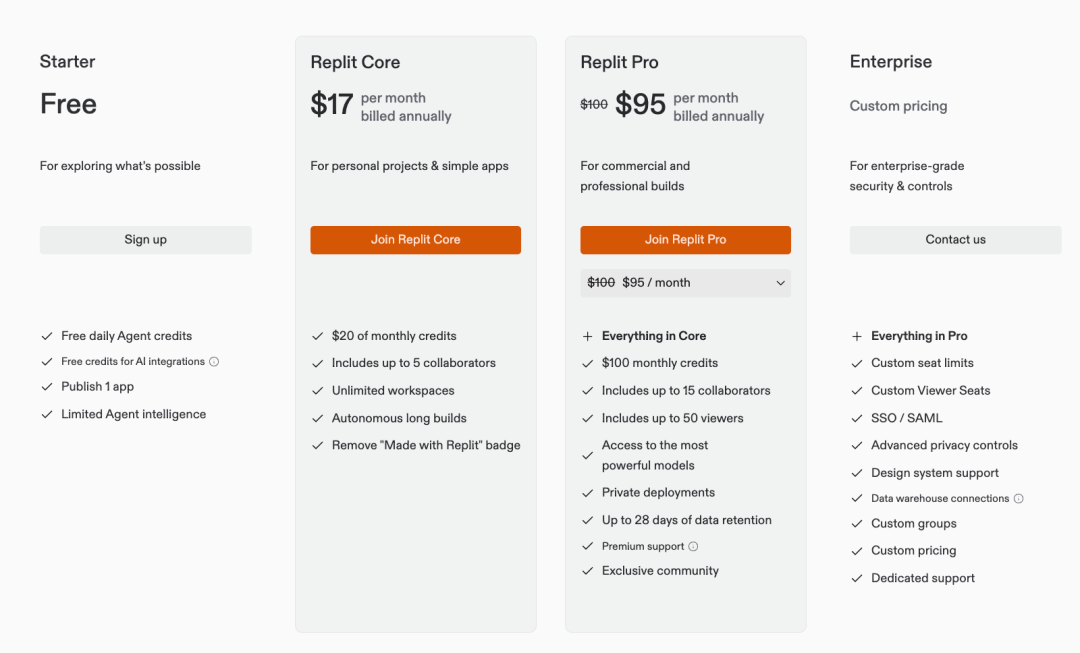This screenshot has height=653, width=1080.
Task: Click the Replit Pro plan heading
Action: click(x=619, y=62)
